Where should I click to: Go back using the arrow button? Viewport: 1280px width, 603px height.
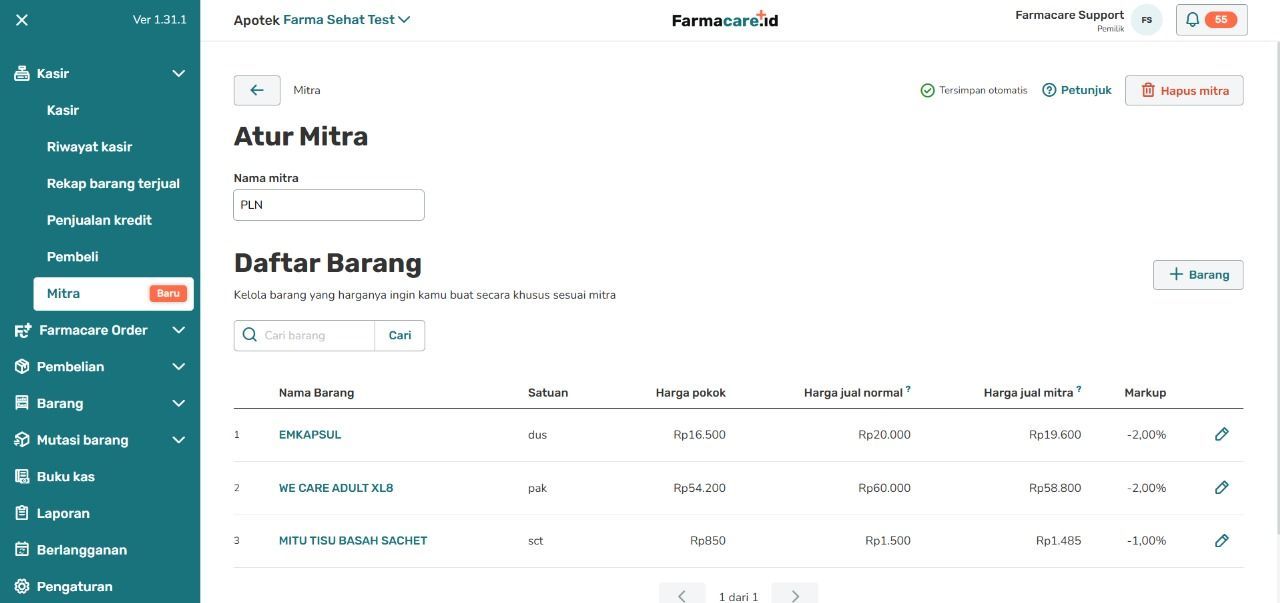257,90
